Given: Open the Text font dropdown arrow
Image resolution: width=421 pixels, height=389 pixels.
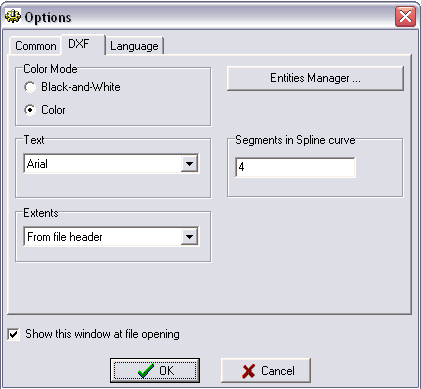Looking at the screenshot, I should point(189,164).
